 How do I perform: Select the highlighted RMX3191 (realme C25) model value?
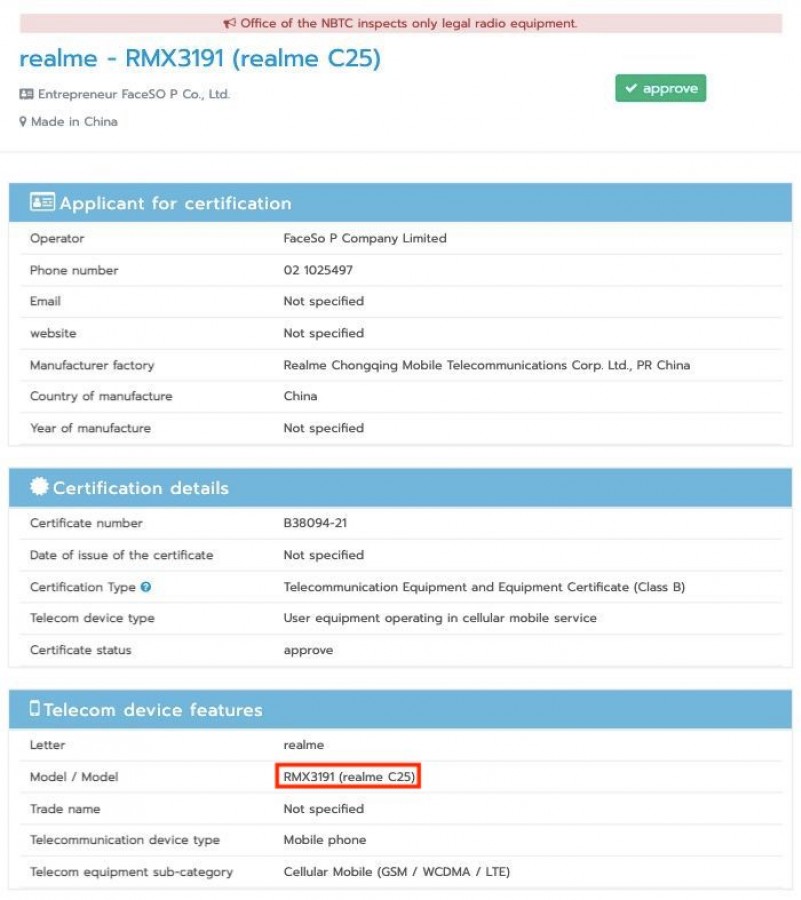click(x=348, y=776)
